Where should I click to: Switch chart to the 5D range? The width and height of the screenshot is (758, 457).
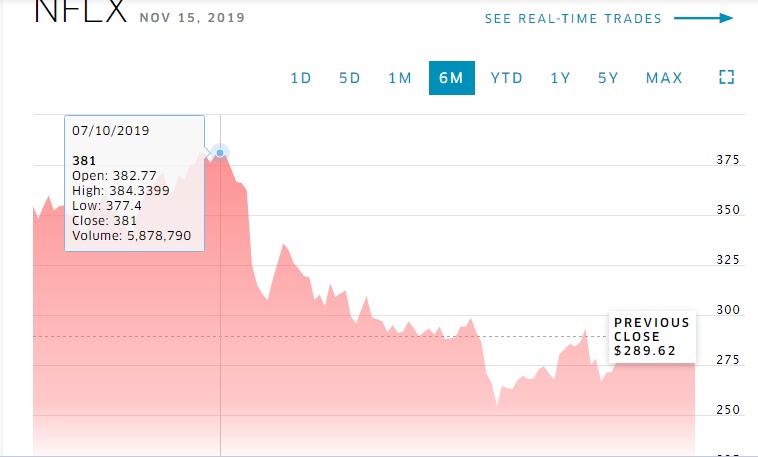[x=350, y=78]
